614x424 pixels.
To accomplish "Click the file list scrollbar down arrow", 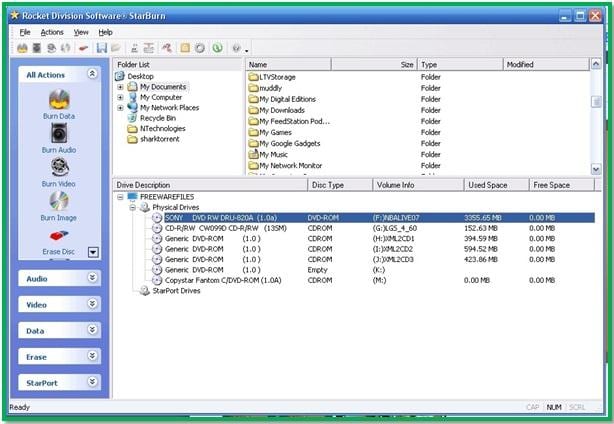I will 596,169.
